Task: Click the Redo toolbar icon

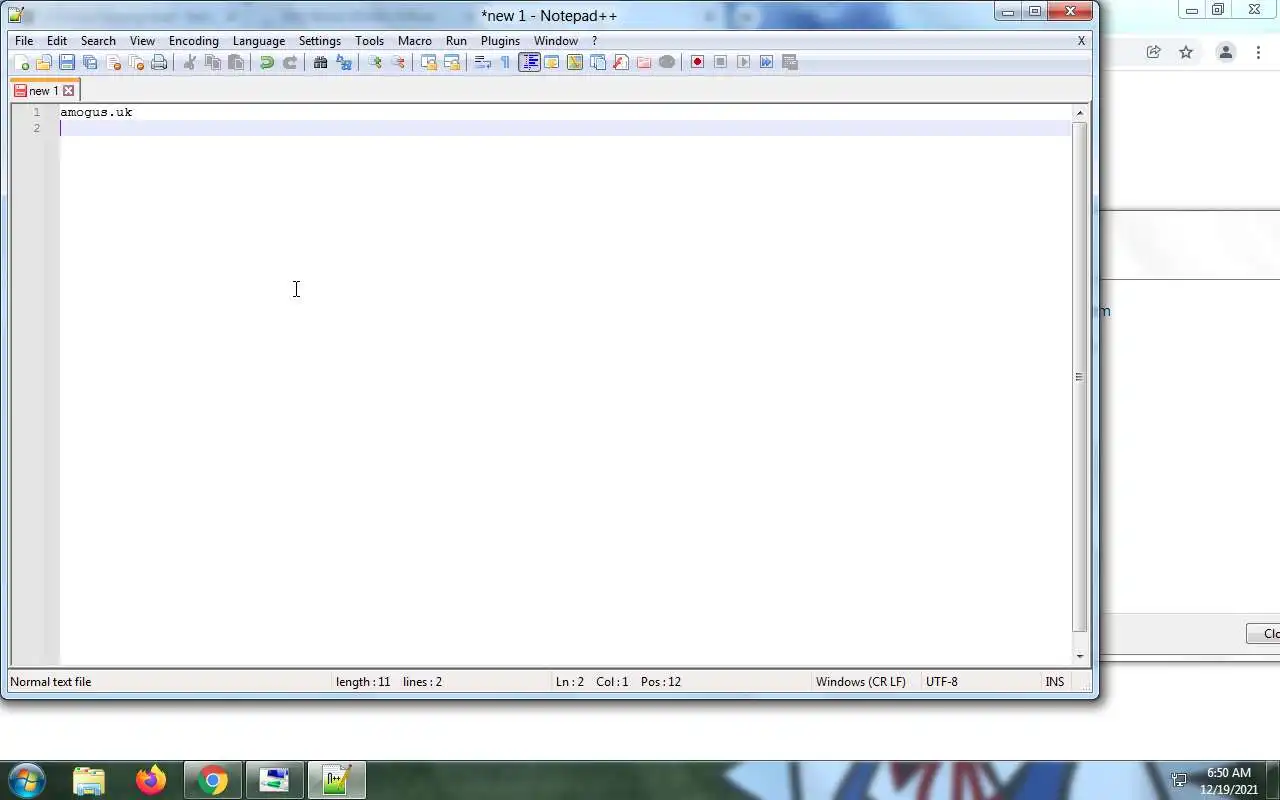Action: [290, 62]
